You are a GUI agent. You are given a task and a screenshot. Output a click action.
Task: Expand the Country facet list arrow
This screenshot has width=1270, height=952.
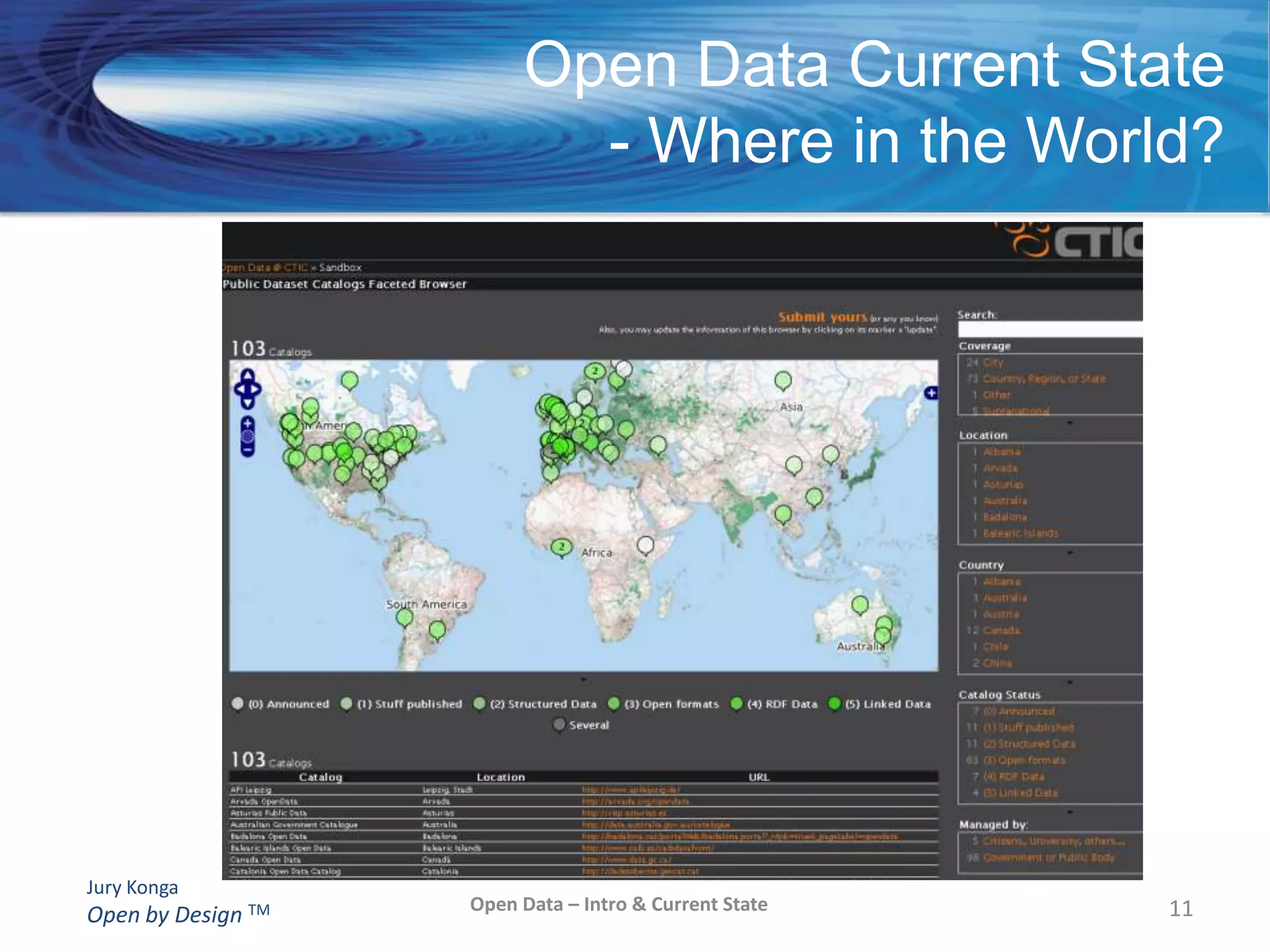(x=1070, y=682)
